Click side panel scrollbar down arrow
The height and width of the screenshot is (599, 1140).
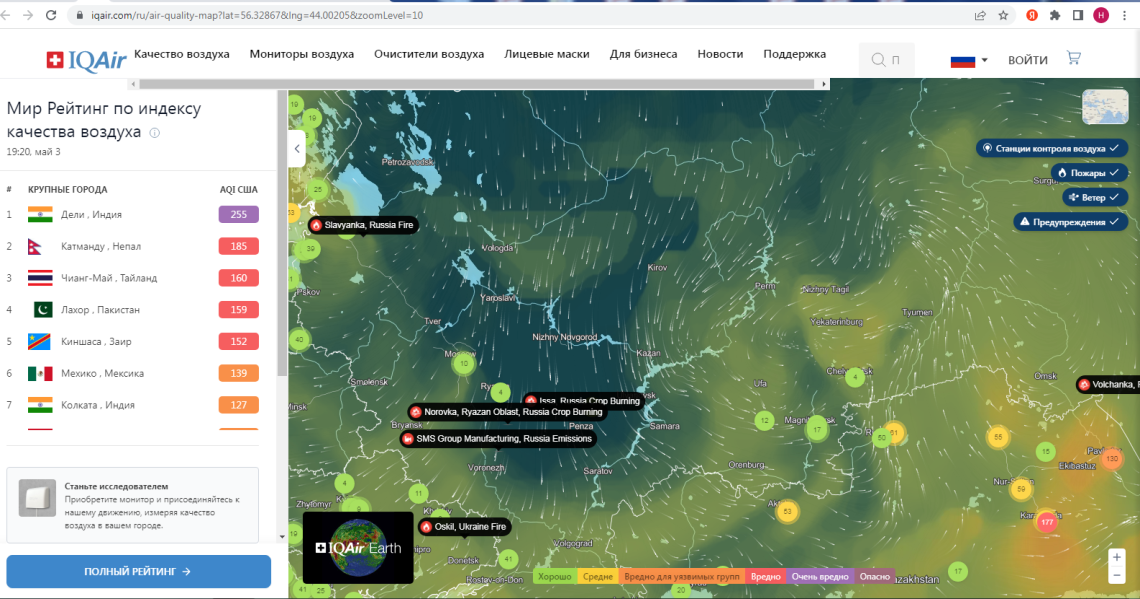click(x=282, y=537)
